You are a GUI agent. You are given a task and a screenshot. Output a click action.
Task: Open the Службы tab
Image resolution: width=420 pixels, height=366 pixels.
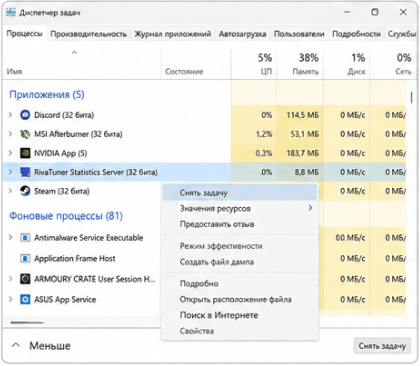(x=402, y=34)
